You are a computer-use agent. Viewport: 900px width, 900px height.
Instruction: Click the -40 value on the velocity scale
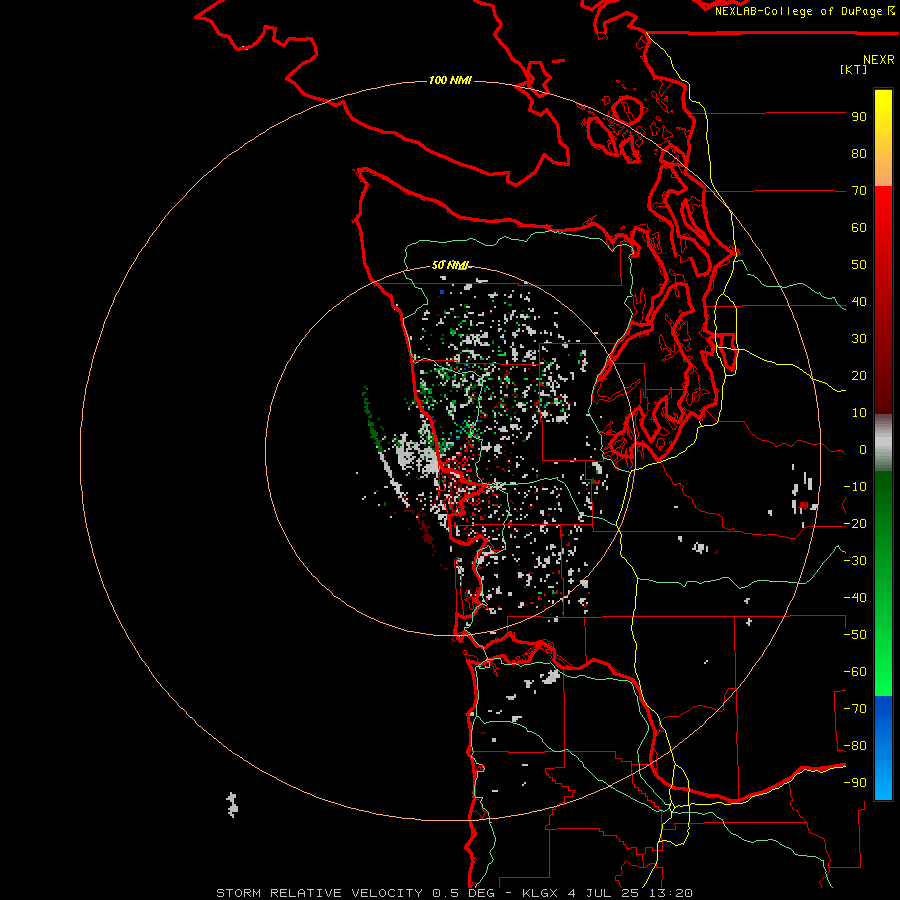tap(855, 598)
